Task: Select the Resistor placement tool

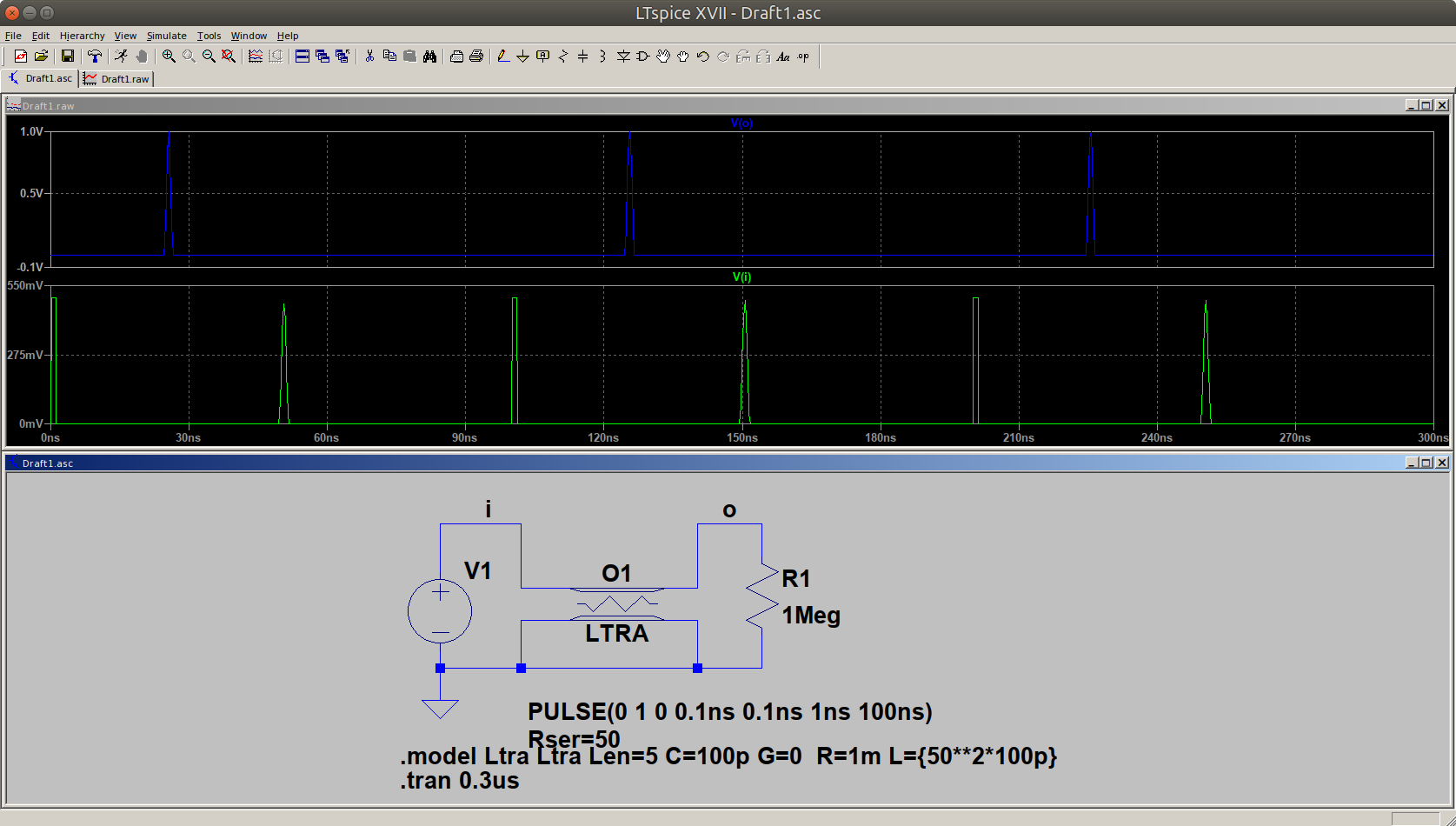Action: [562, 57]
